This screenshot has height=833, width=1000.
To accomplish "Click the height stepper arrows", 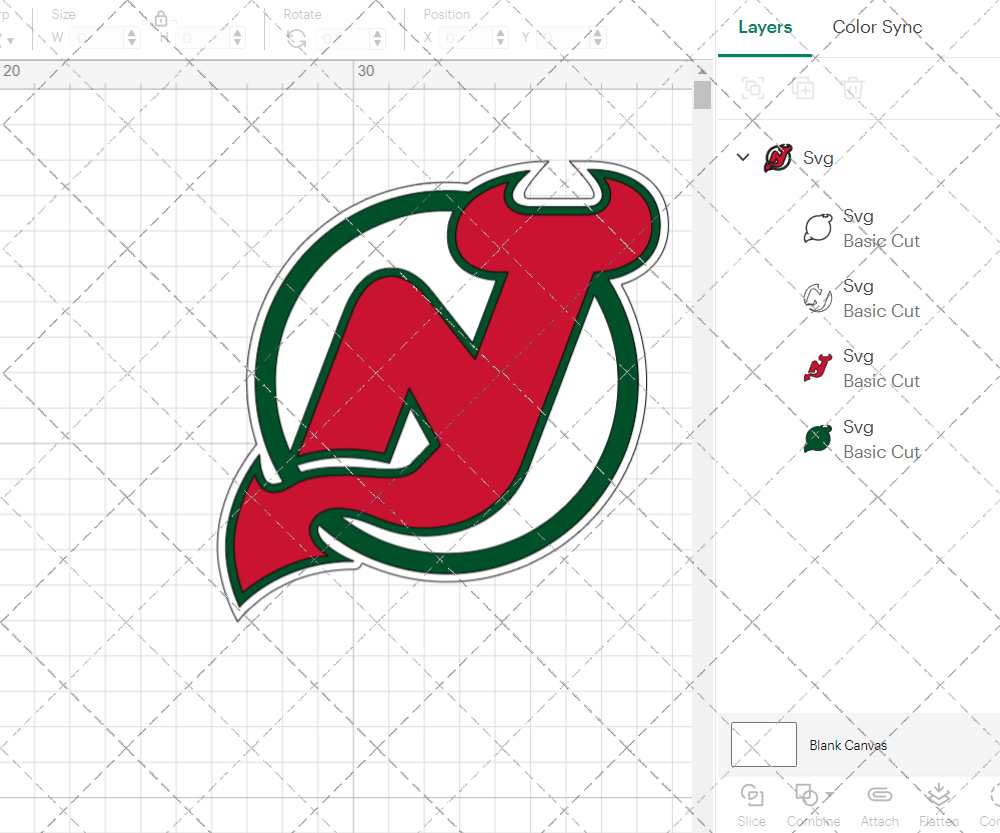I will coord(237,38).
